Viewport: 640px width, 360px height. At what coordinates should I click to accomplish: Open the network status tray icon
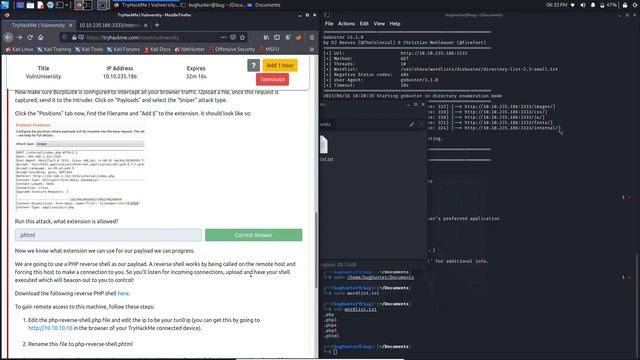tap(572, 5)
